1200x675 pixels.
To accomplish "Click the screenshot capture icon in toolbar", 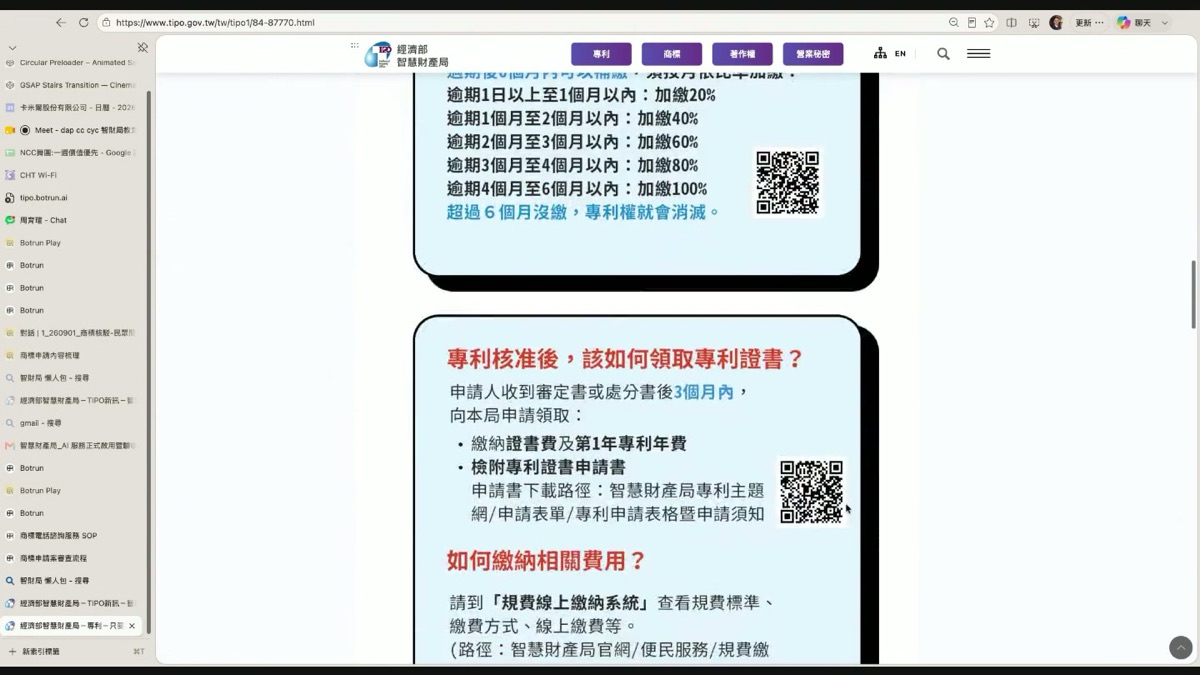I will tap(1033, 22).
